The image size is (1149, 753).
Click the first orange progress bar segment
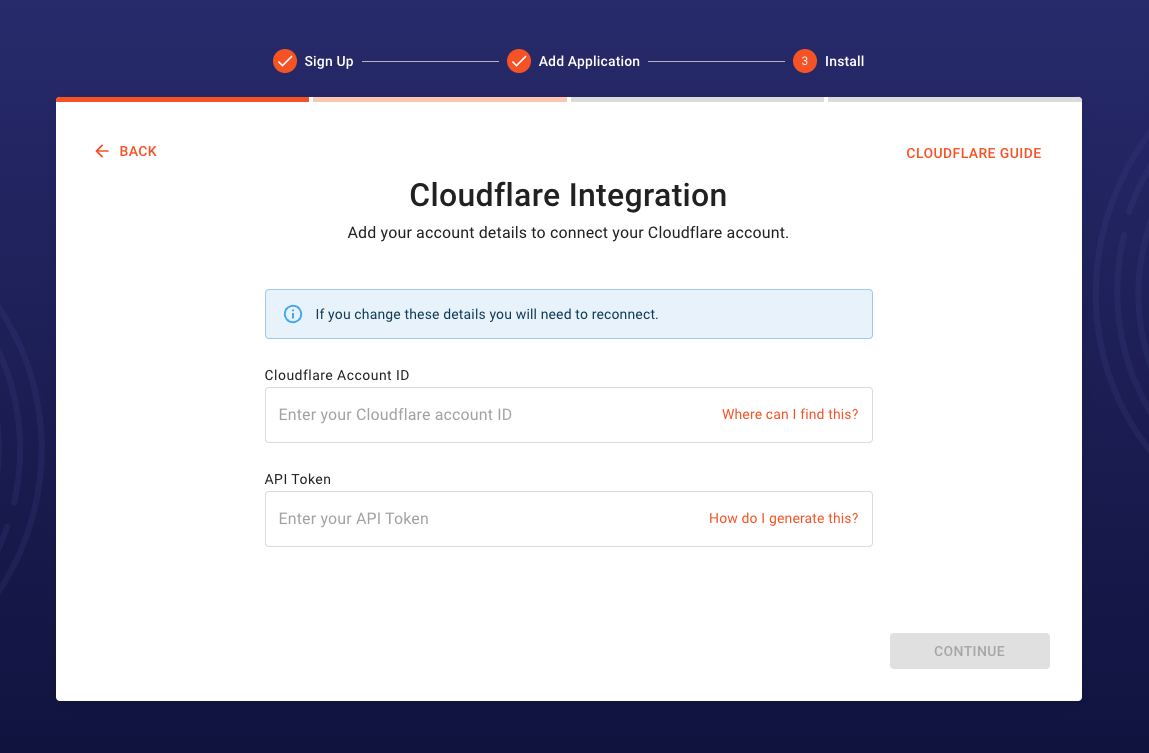coord(182,100)
